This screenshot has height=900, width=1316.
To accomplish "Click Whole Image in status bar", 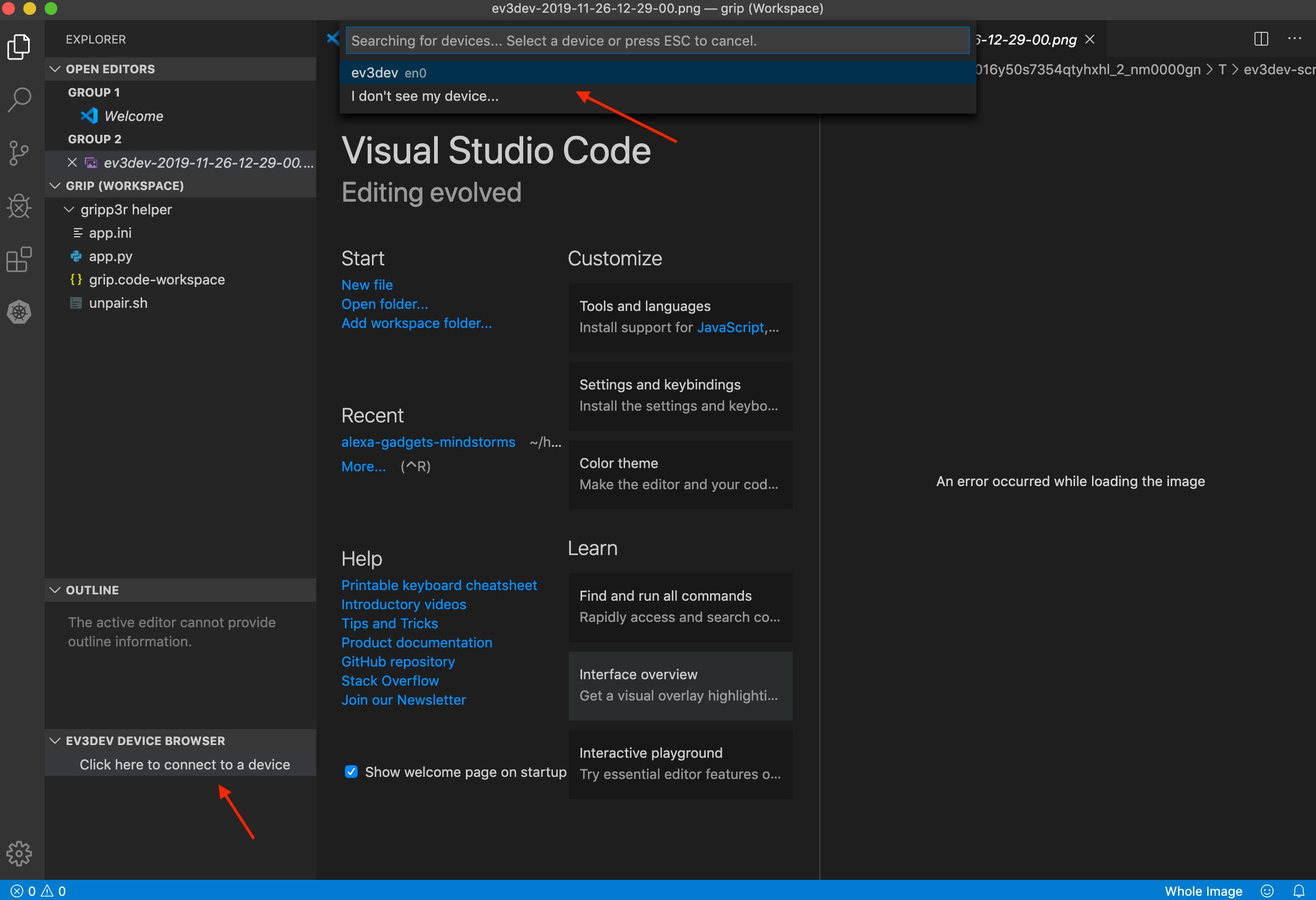I will (1204, 891).
